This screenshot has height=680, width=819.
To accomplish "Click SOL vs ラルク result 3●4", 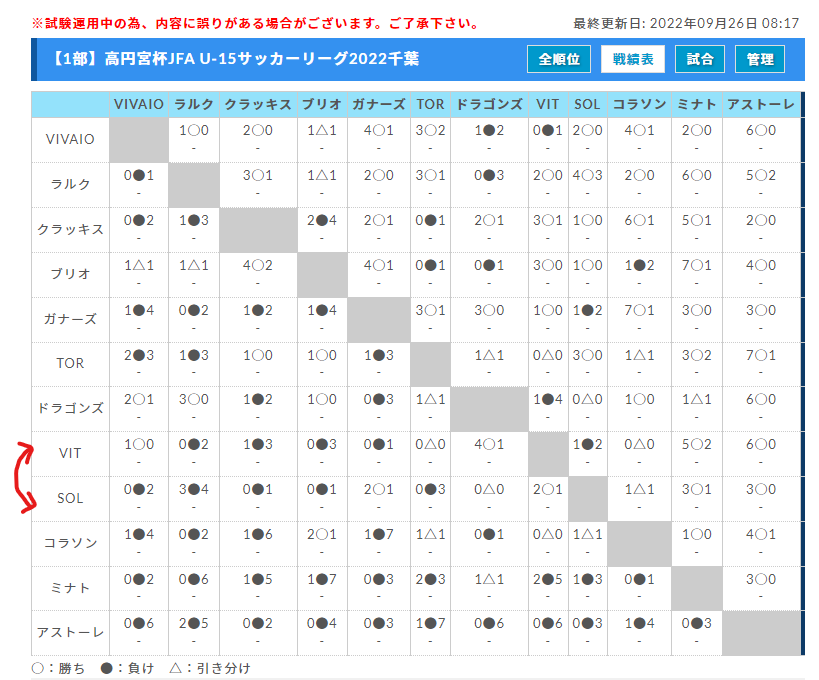I will (194, 489).
